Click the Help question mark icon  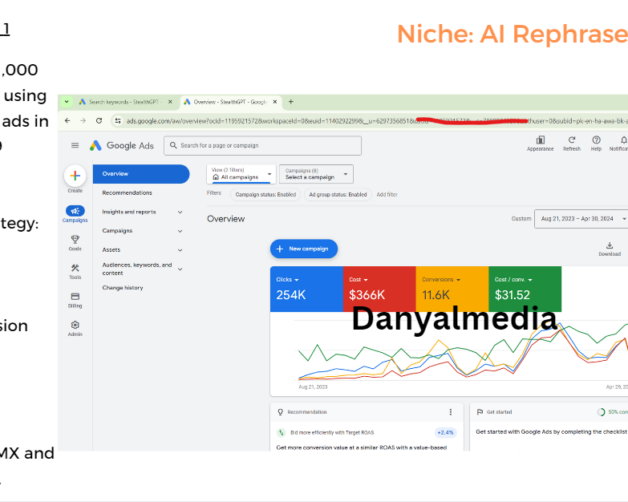(x=596, y=141)
